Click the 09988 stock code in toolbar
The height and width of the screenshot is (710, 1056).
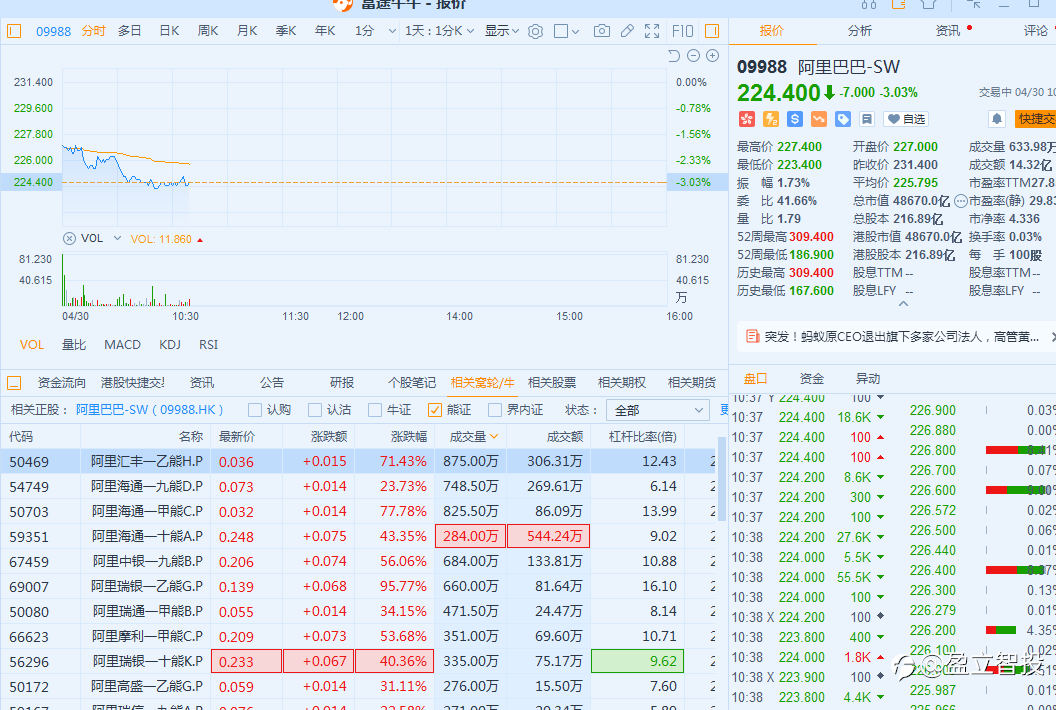click(53, 31)
